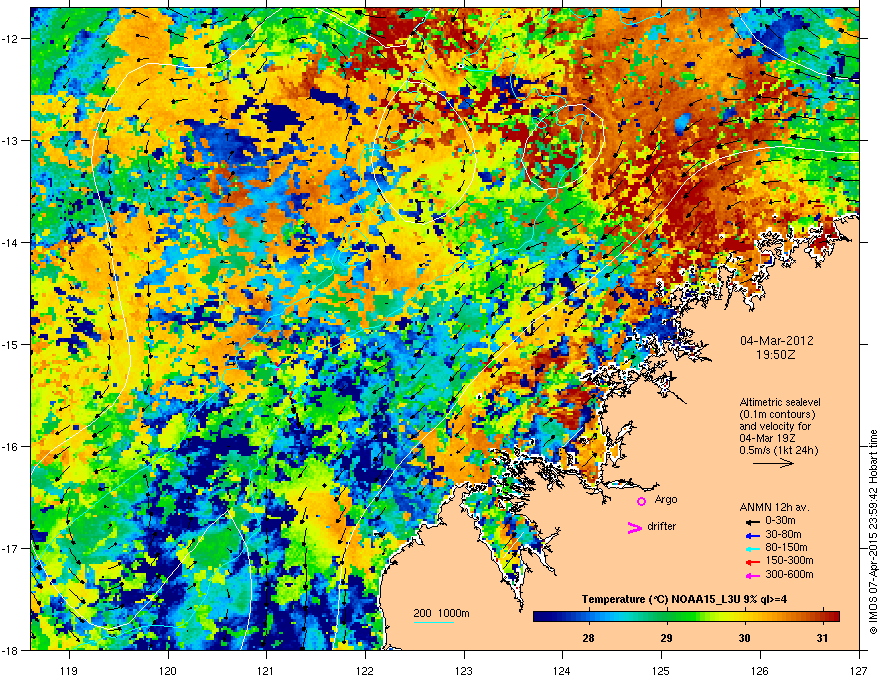Select the magenta 300-600m arrow symbol
This screenshot has width=880, height=680.
(x=752, y=575)
